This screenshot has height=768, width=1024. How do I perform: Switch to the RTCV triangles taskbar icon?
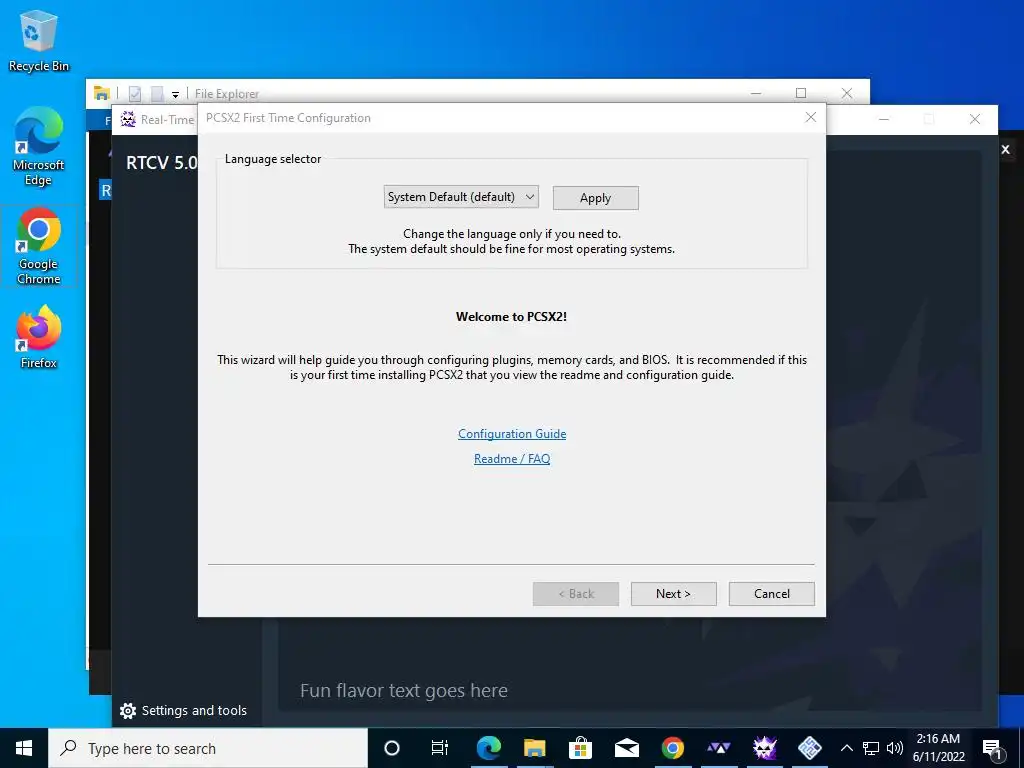718,748
